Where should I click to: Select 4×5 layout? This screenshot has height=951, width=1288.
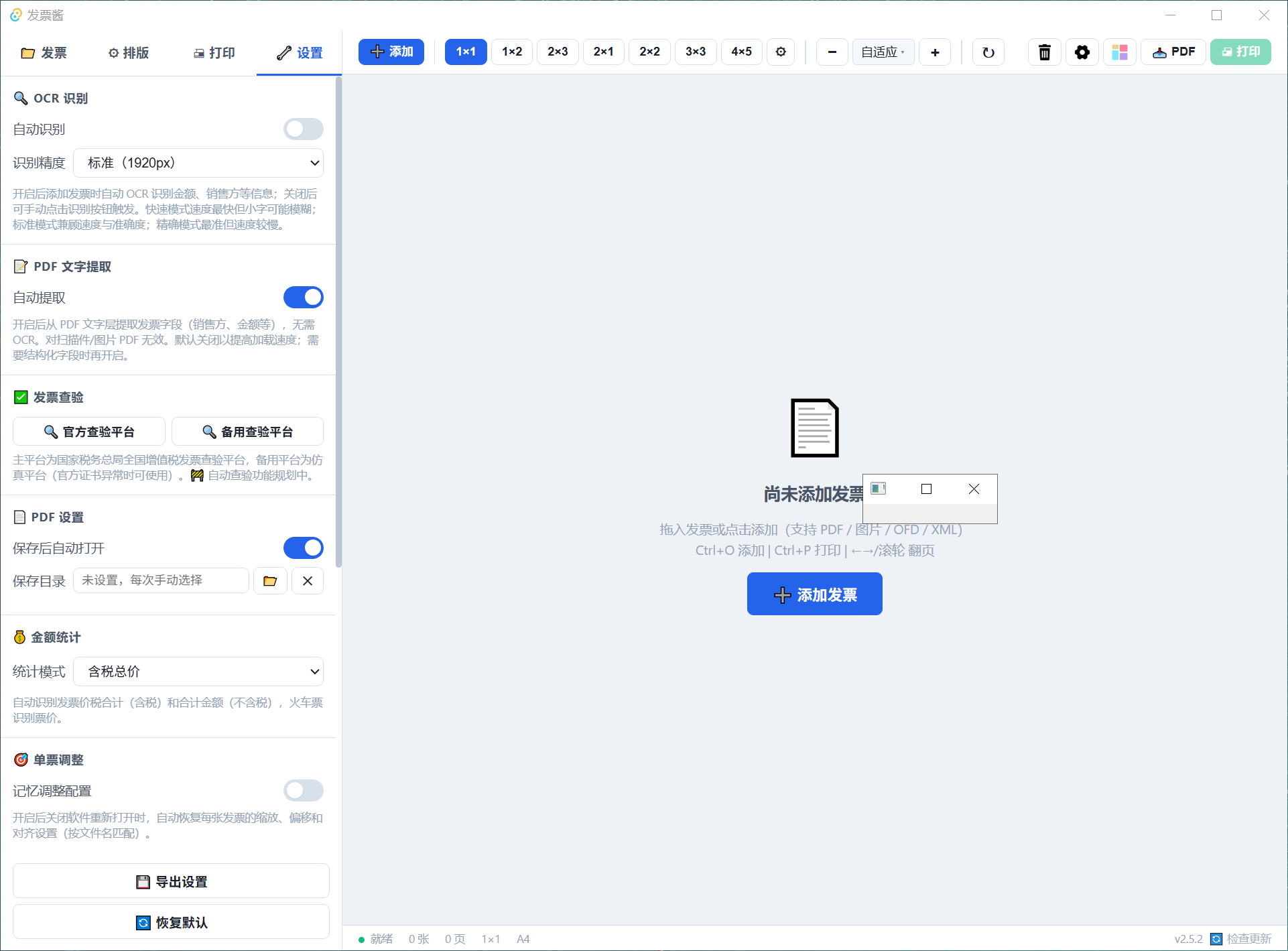pos(741,52)
